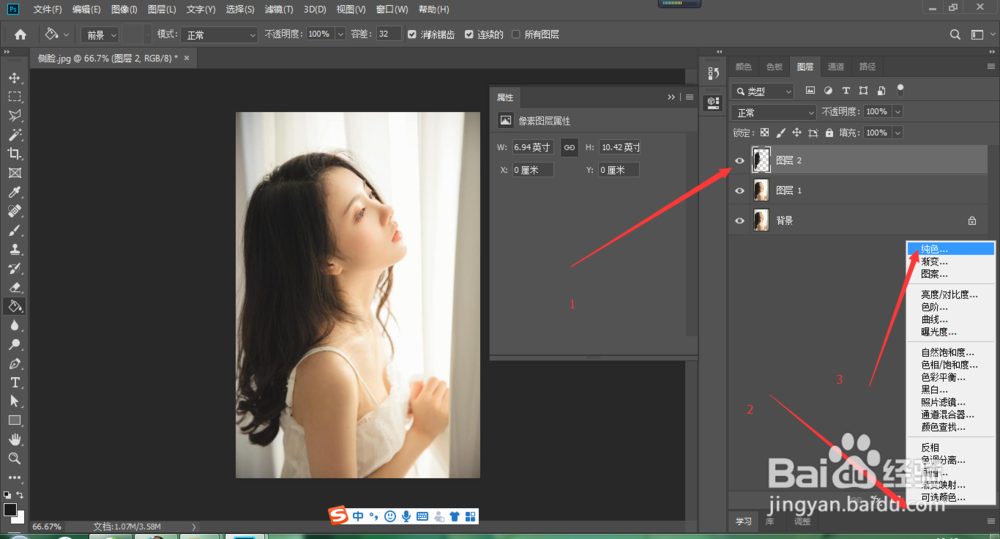1000x539 pixels.
Task: Filter layers by shape layers icon
Action: pos(864,91)
